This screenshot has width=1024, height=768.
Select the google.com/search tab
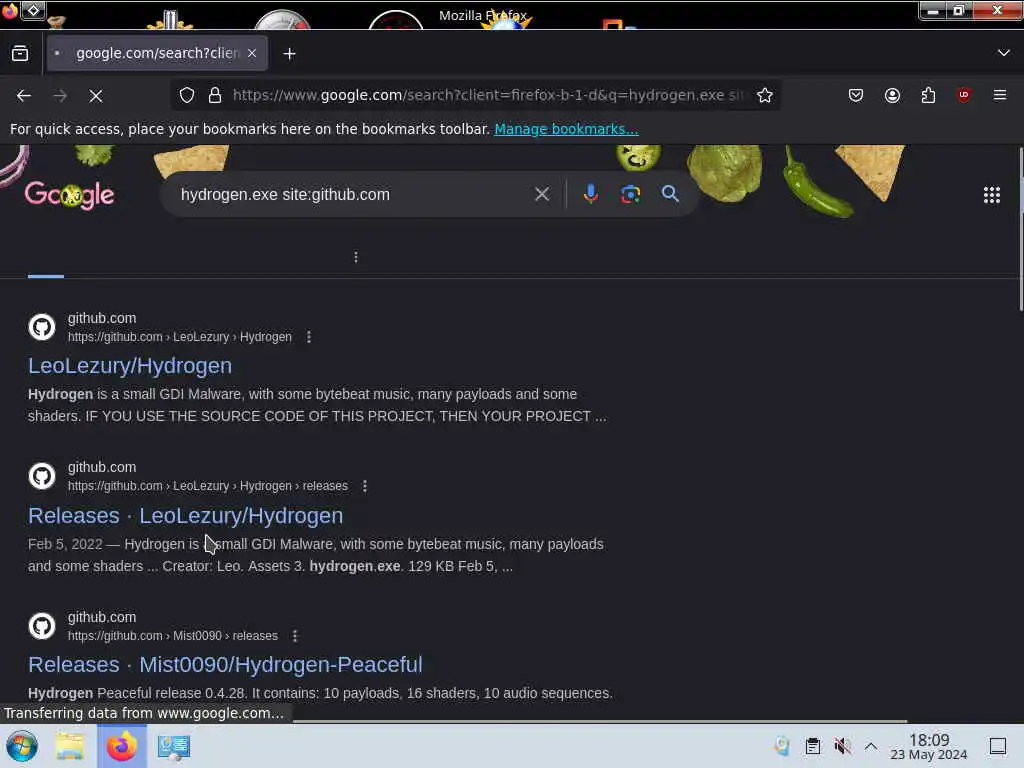click(157, 53)
